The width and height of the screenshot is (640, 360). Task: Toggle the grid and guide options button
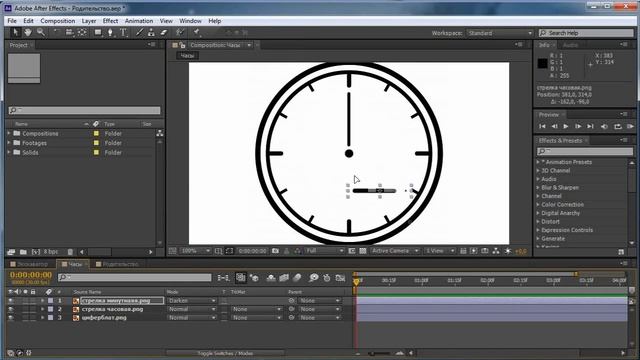(219, 251)
